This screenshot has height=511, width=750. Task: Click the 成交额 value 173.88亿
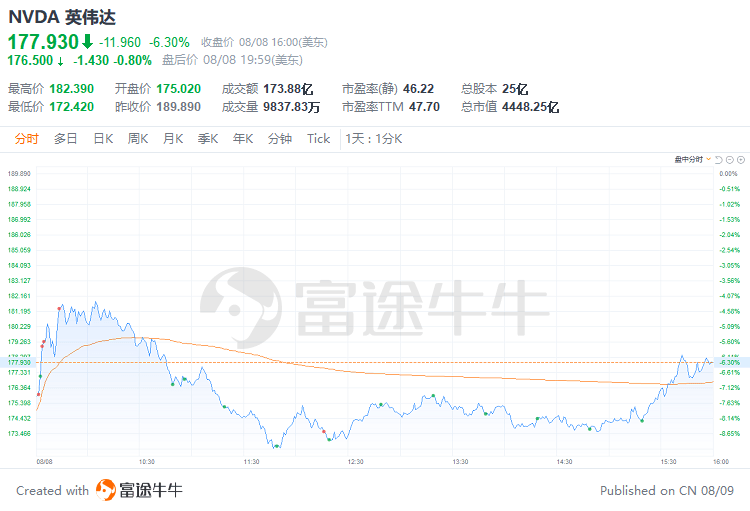click(288, 89)
